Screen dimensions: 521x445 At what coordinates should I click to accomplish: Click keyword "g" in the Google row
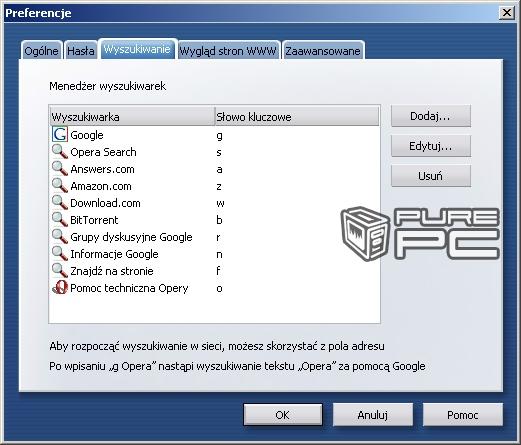click(219, 136)
